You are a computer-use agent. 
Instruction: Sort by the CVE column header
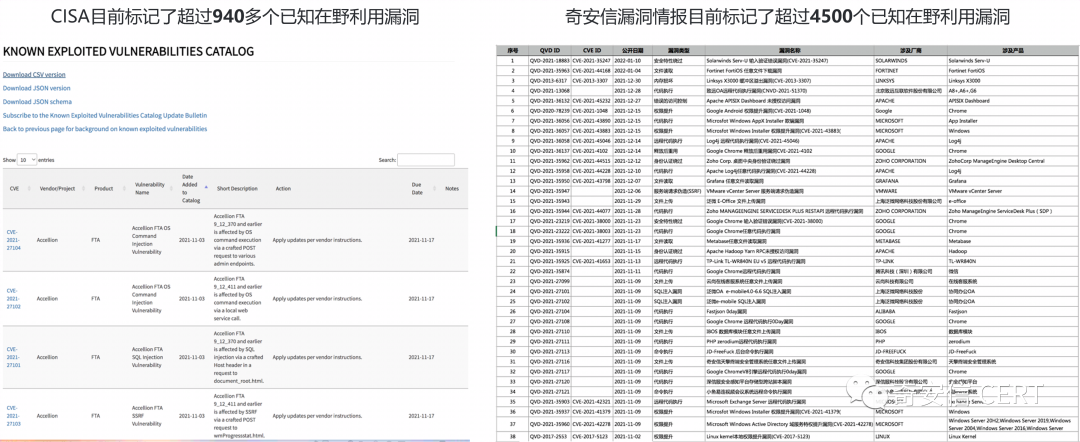(x=14, y=189)
